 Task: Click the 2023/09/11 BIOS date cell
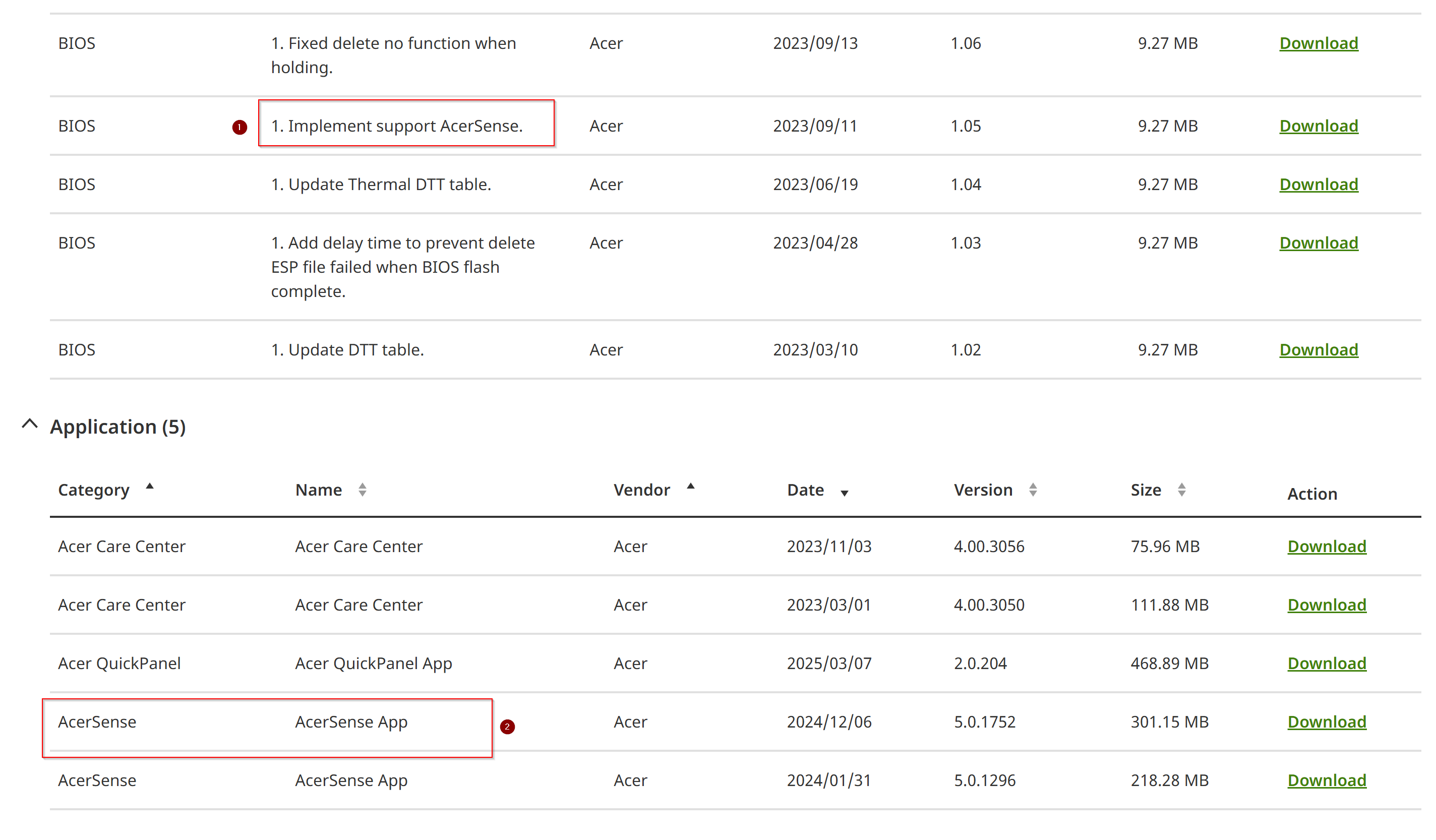click(815, 126)
